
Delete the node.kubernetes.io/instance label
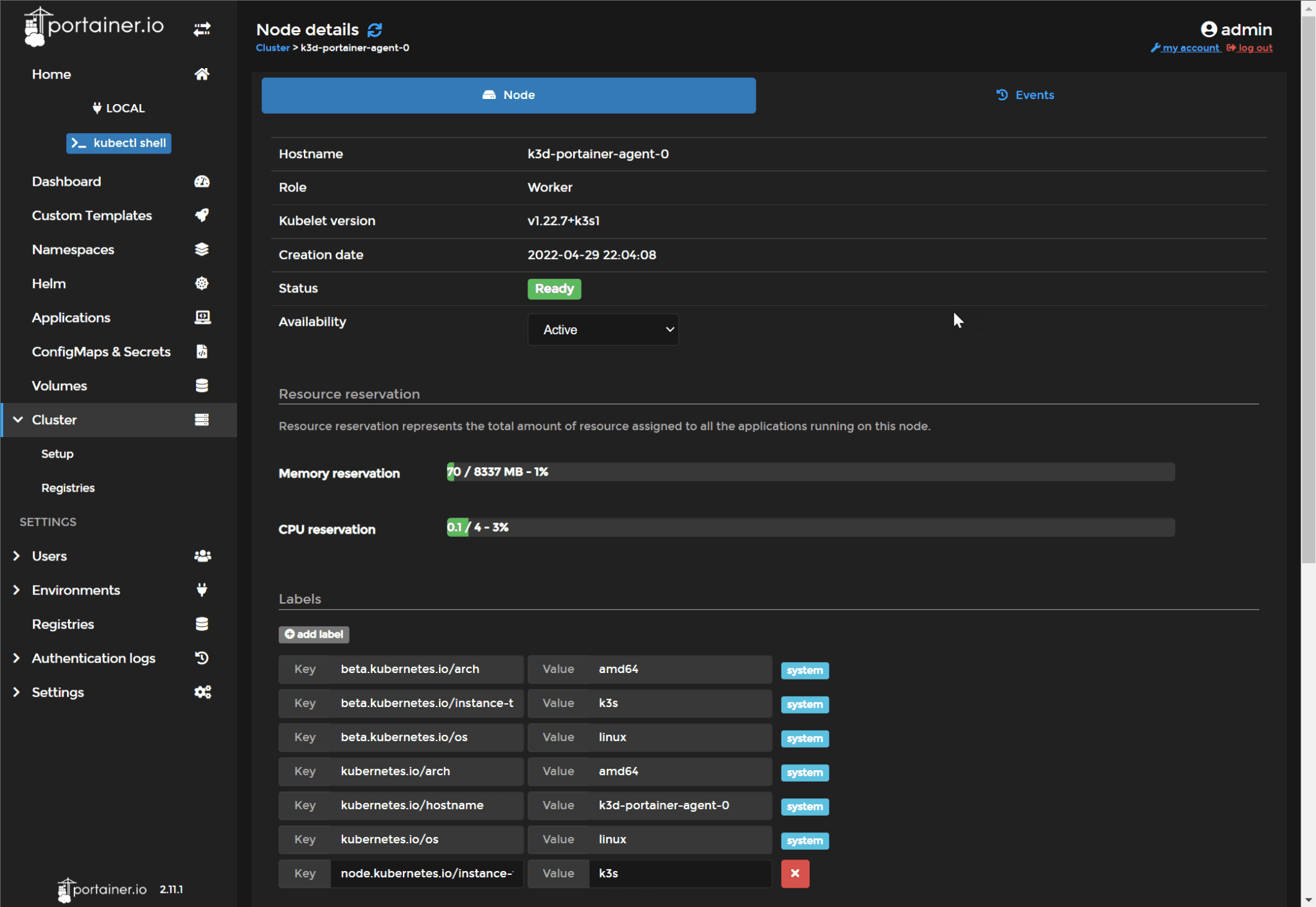794,874
